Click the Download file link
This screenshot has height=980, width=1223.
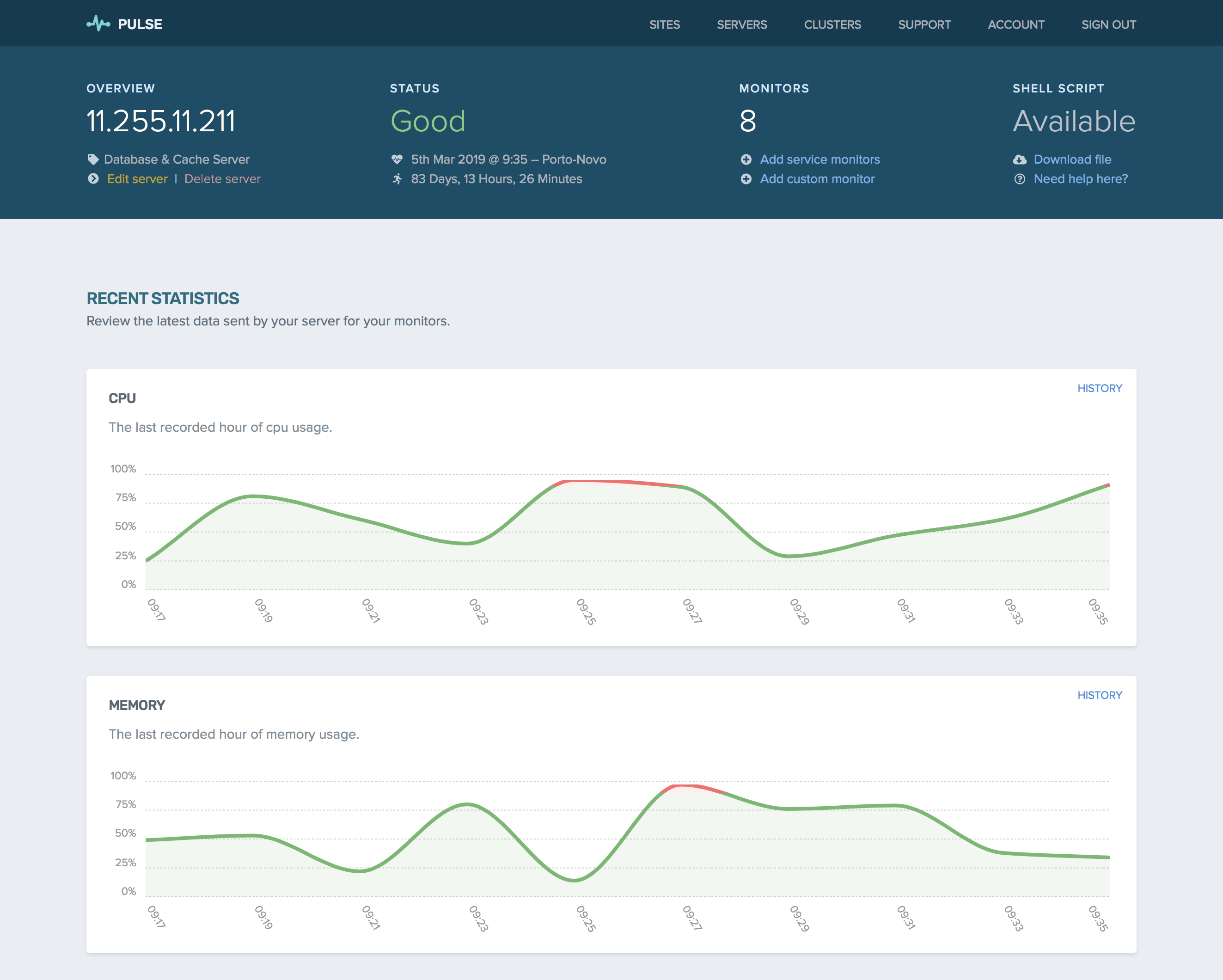[1072, 159]
